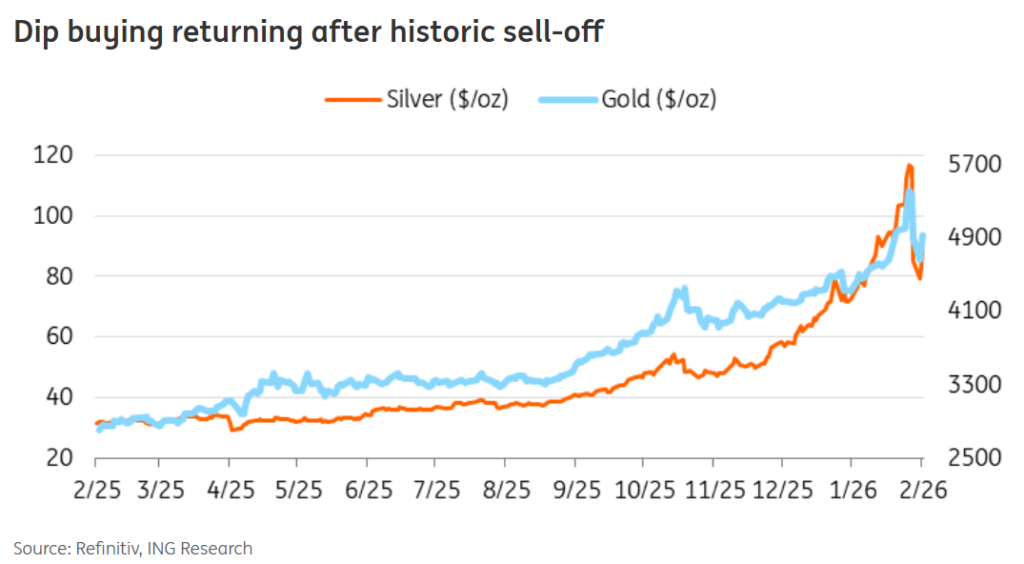1024x564 pixels.
Task: Click the 2/25 x-axis date label
Action: [x=96, y=491]
